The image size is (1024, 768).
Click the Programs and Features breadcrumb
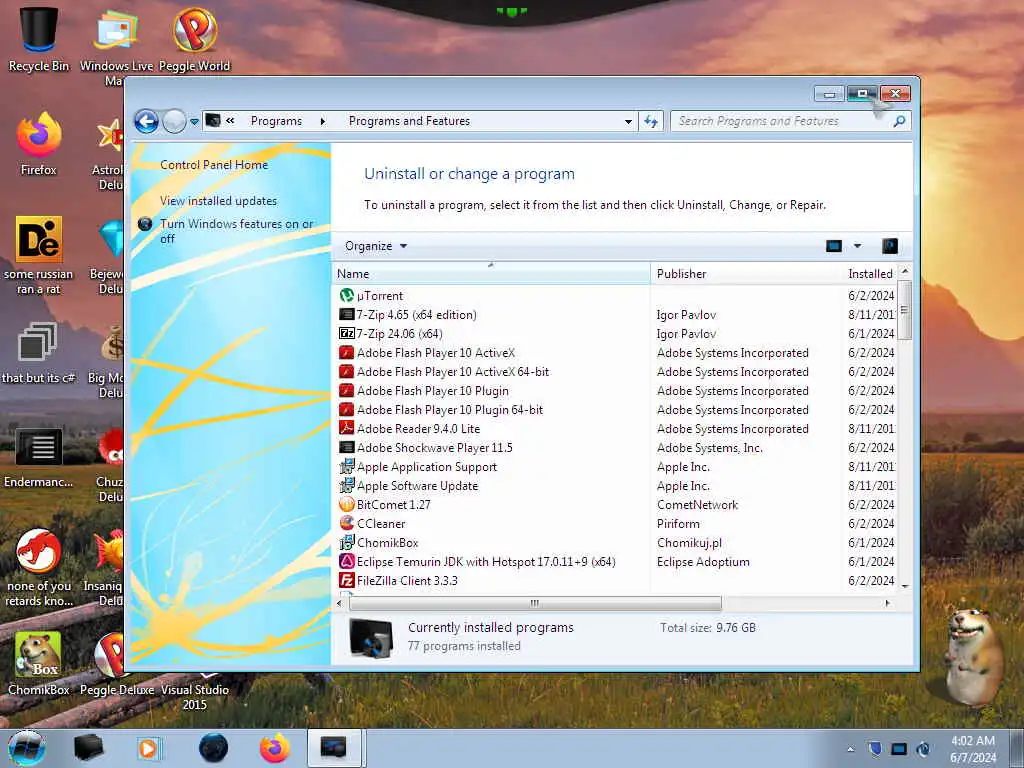click(409, 121)
